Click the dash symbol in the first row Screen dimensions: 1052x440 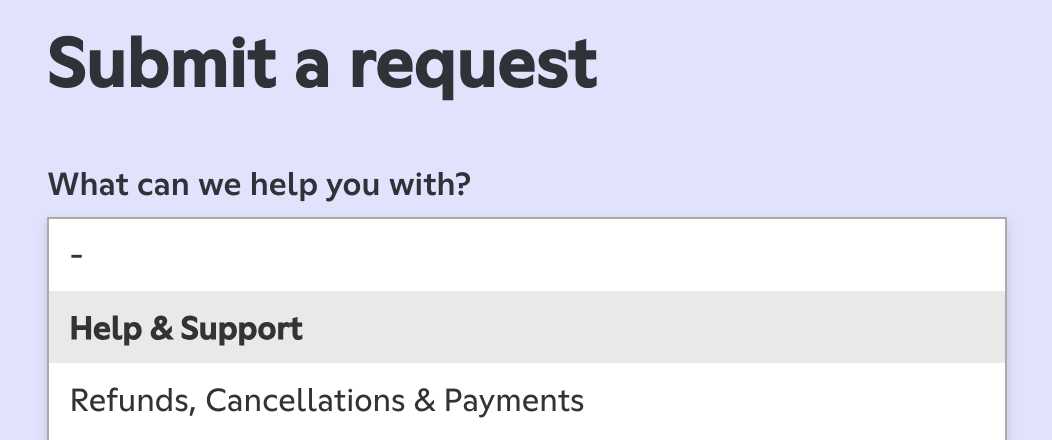click(x=77, y=256)
